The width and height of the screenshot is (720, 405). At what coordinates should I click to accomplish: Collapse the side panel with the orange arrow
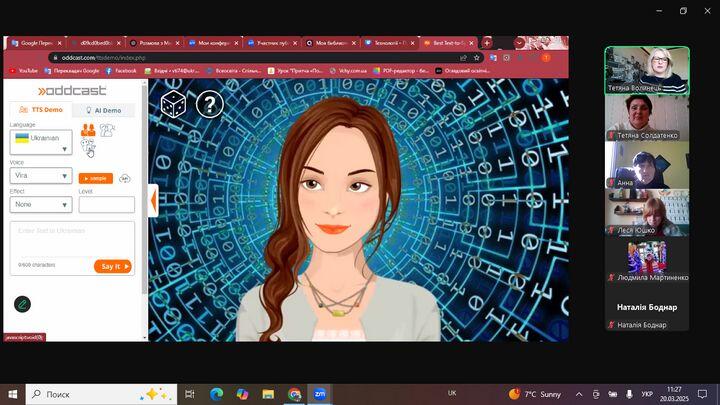point(153,200)
